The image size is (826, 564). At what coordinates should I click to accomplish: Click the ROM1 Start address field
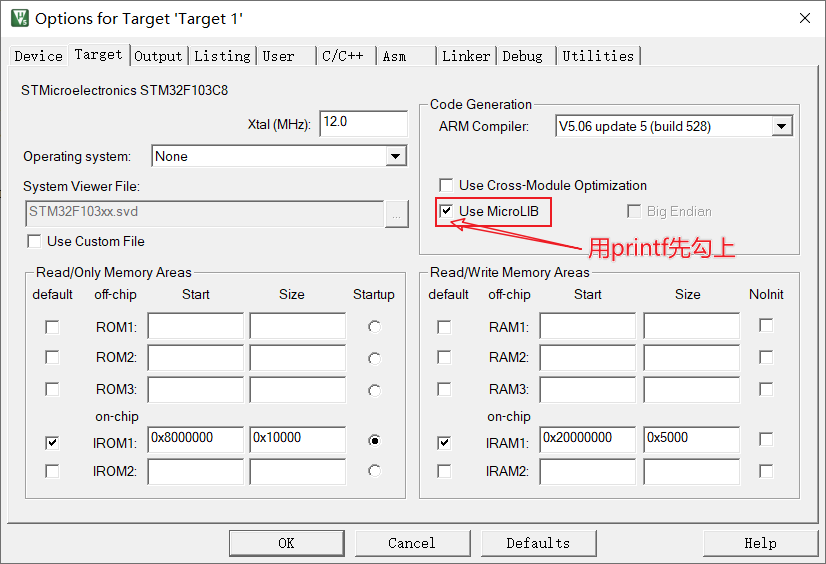pos(195,326)
